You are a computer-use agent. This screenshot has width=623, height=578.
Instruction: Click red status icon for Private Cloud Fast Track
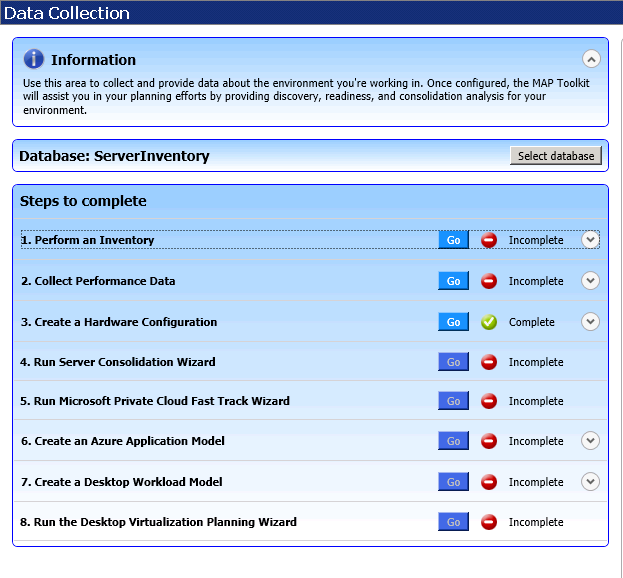(489, 401)
